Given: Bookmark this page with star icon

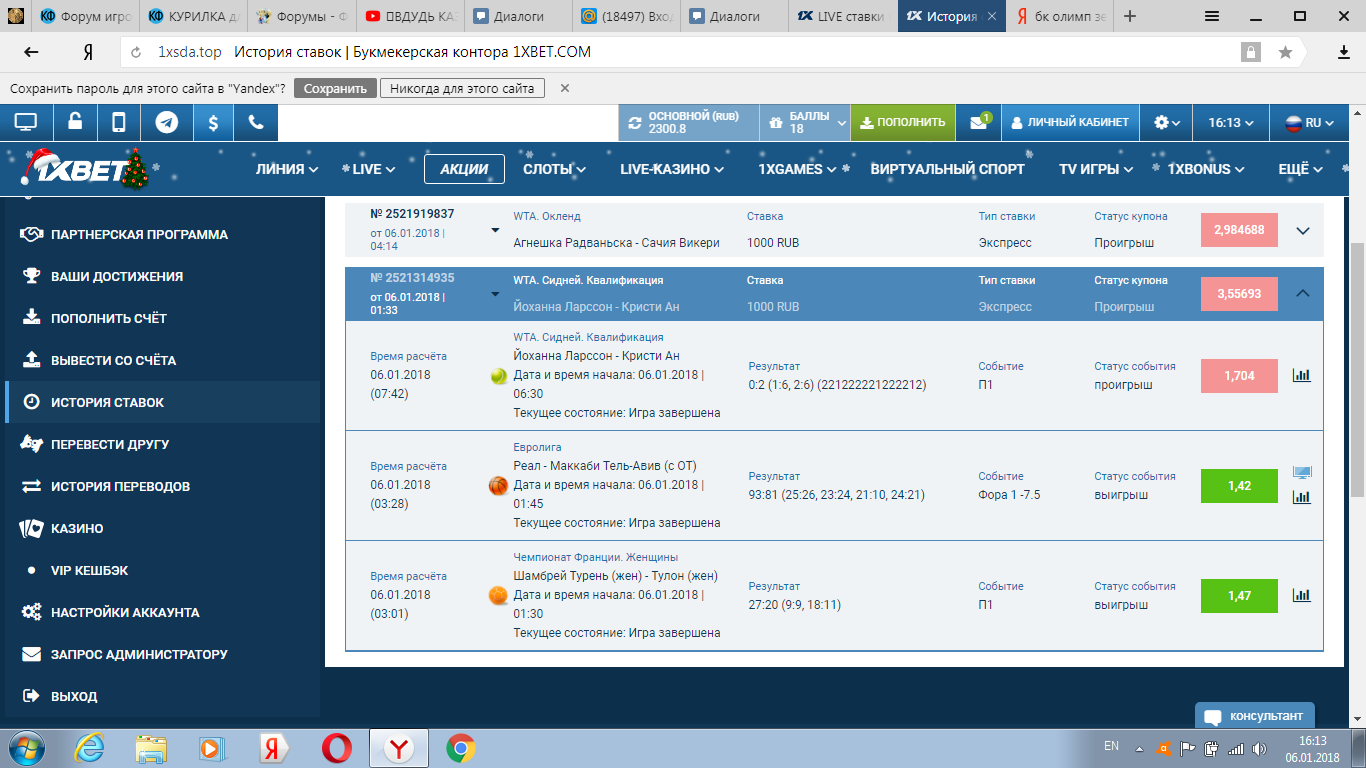Looking at the screenshot, I should coord(1285,52).
